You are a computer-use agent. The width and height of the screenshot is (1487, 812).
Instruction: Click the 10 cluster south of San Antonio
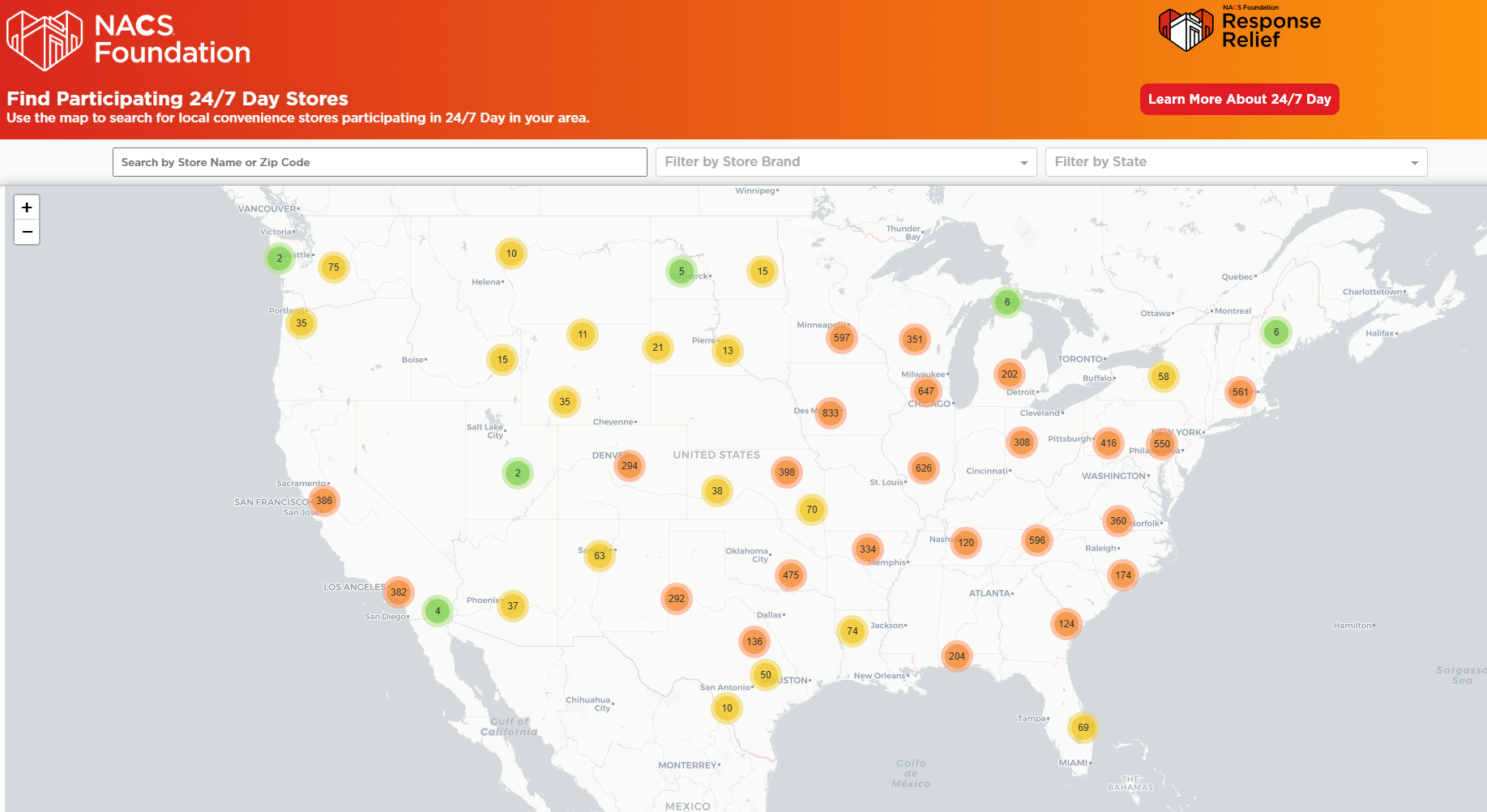click(727, 708)
